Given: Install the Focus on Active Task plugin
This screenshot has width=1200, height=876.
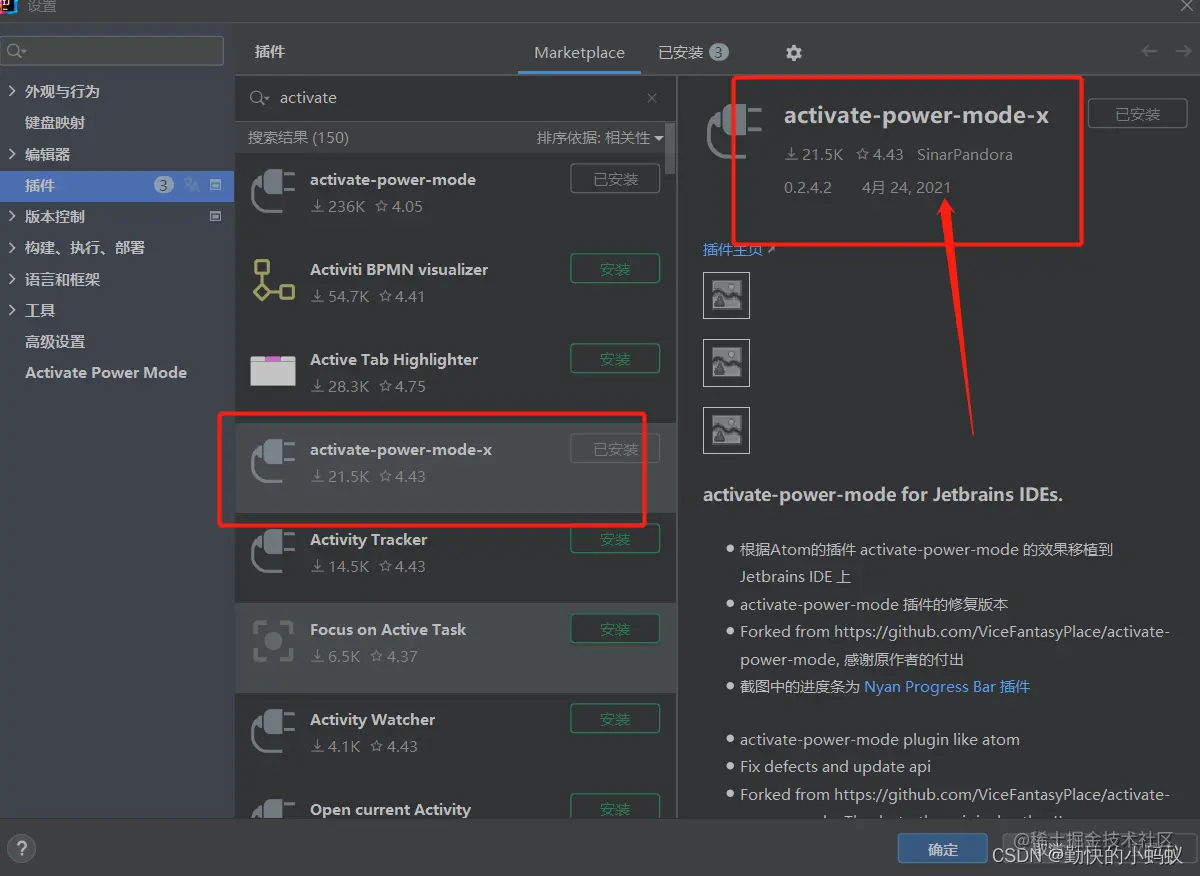Looking at the screenshot, I should click(x=615, y=629).
